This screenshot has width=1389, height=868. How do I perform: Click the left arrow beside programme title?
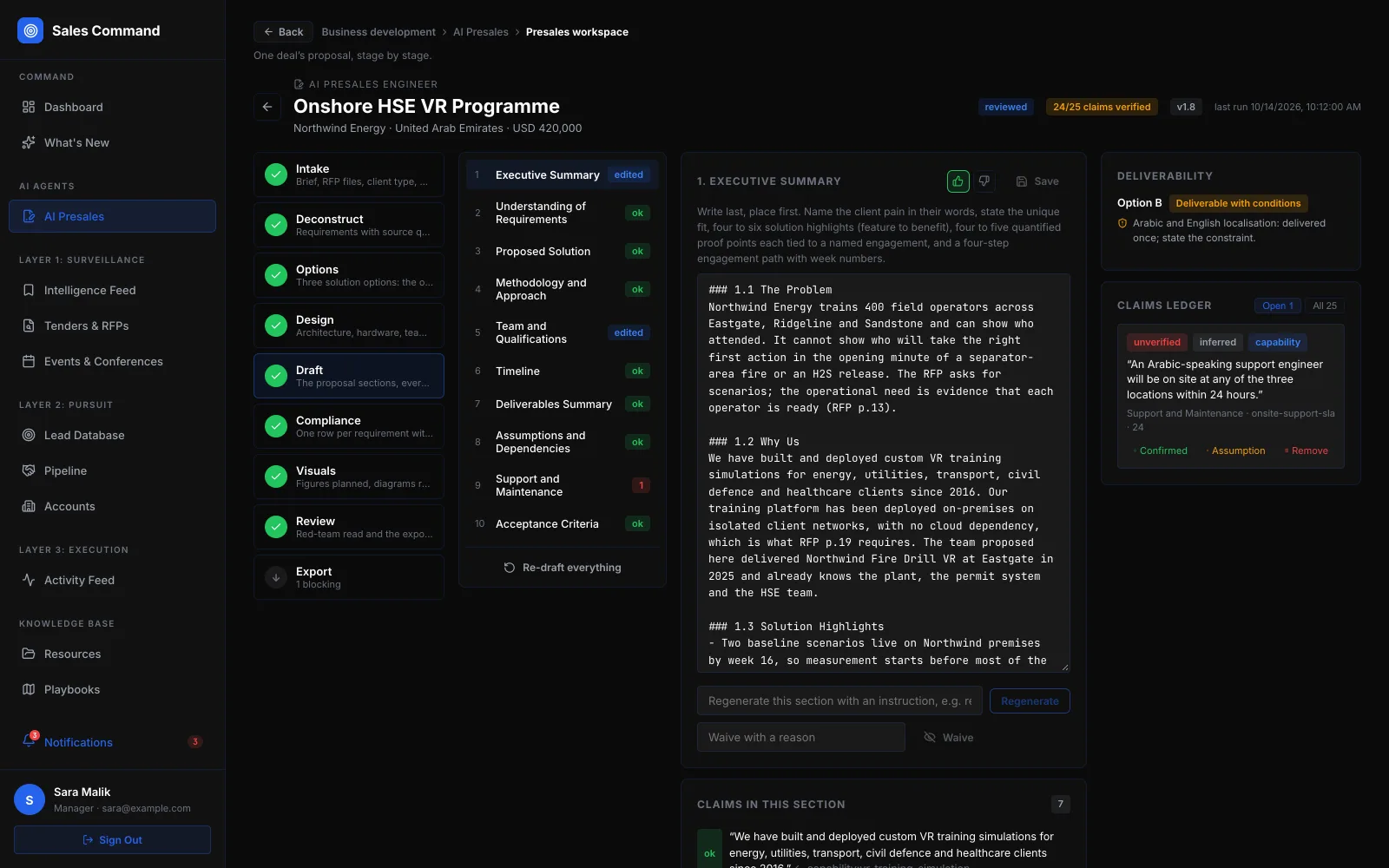coord(267,107)
